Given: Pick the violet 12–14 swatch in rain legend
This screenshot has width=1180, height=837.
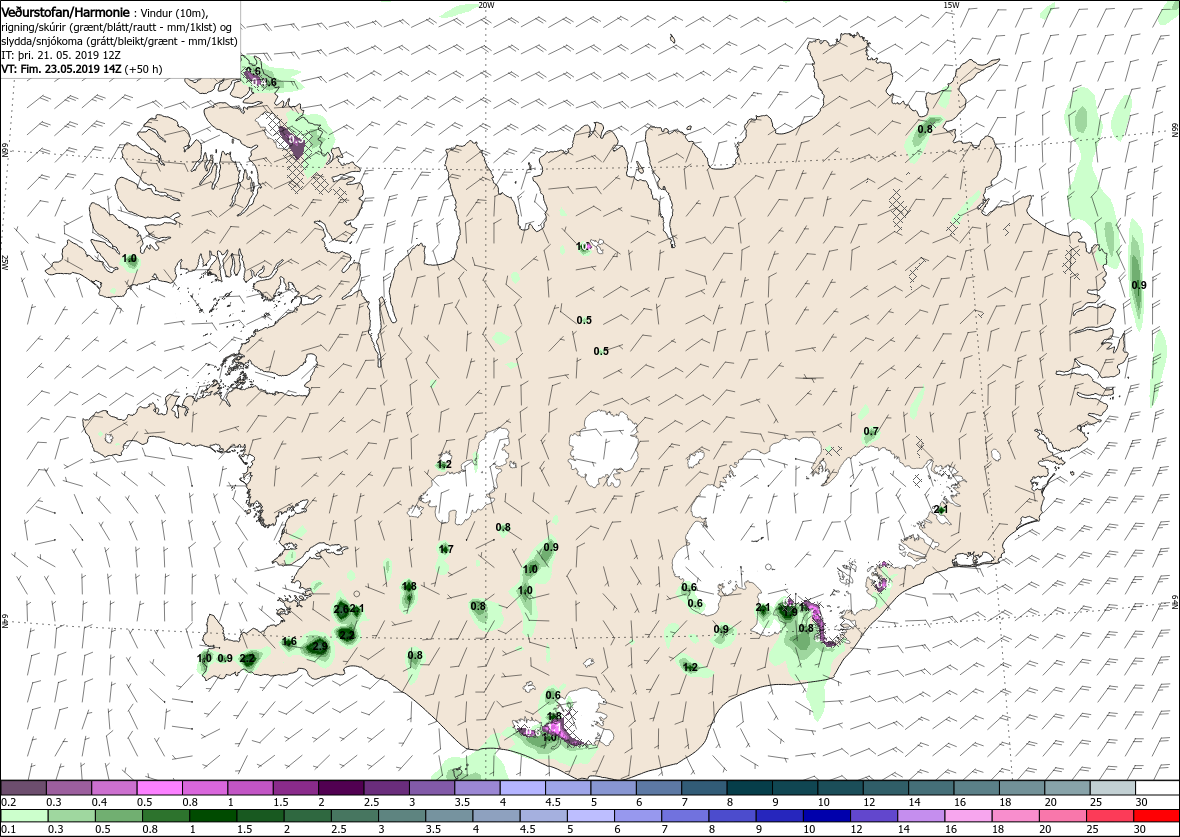Looking at the screenshot, I should (x=874, y=816).
